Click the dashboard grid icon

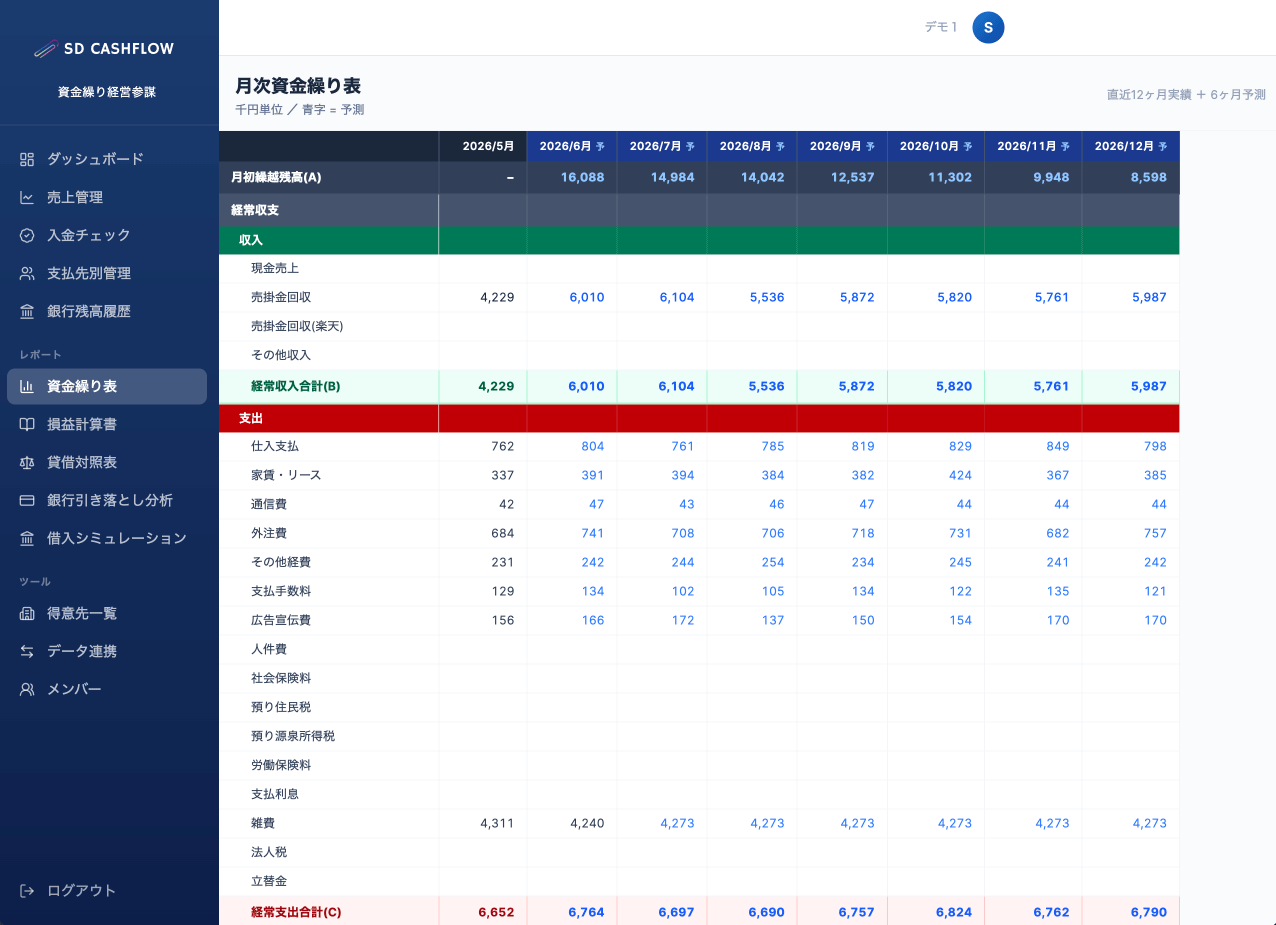point(27,159)
